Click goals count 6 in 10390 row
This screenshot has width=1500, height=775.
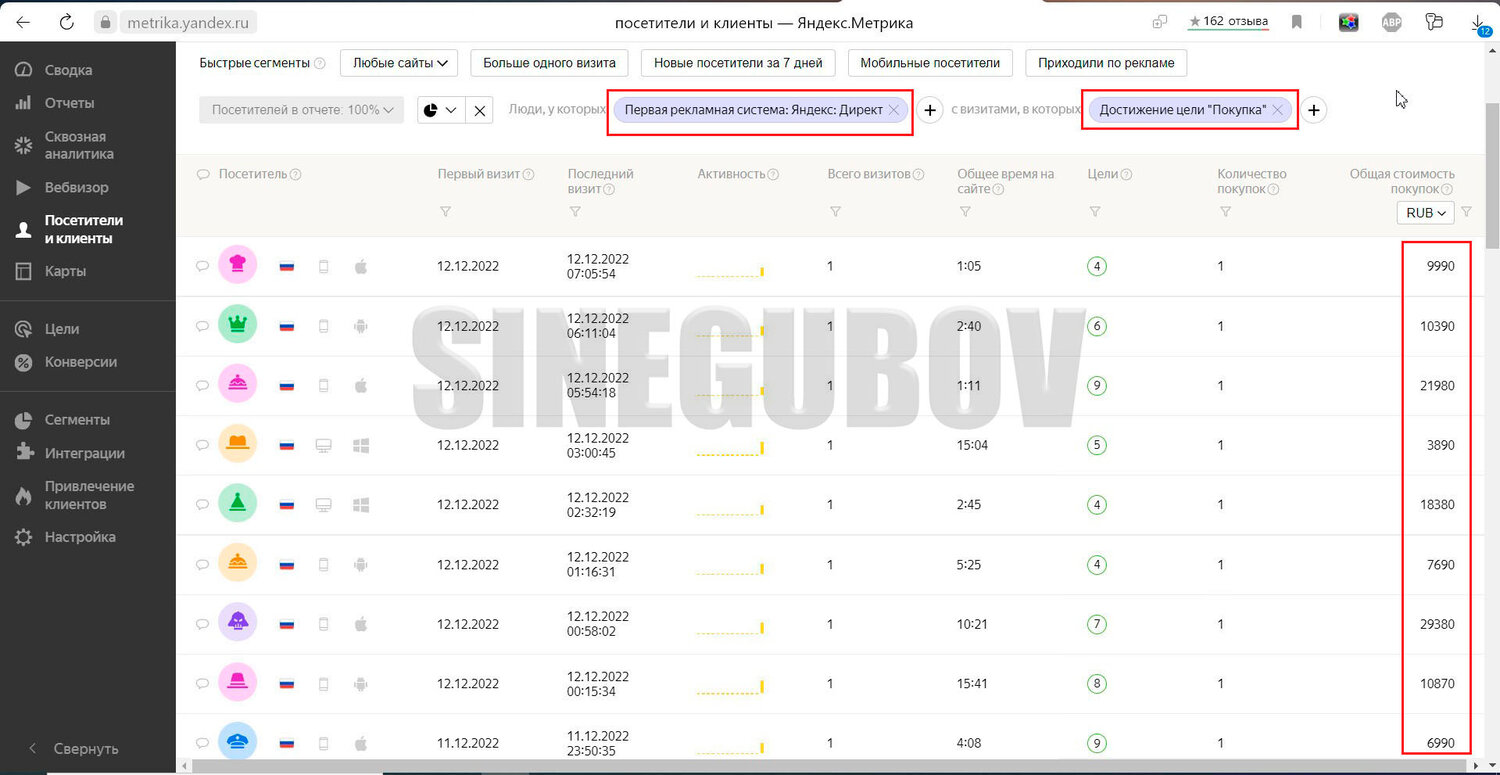point(1098,326)
